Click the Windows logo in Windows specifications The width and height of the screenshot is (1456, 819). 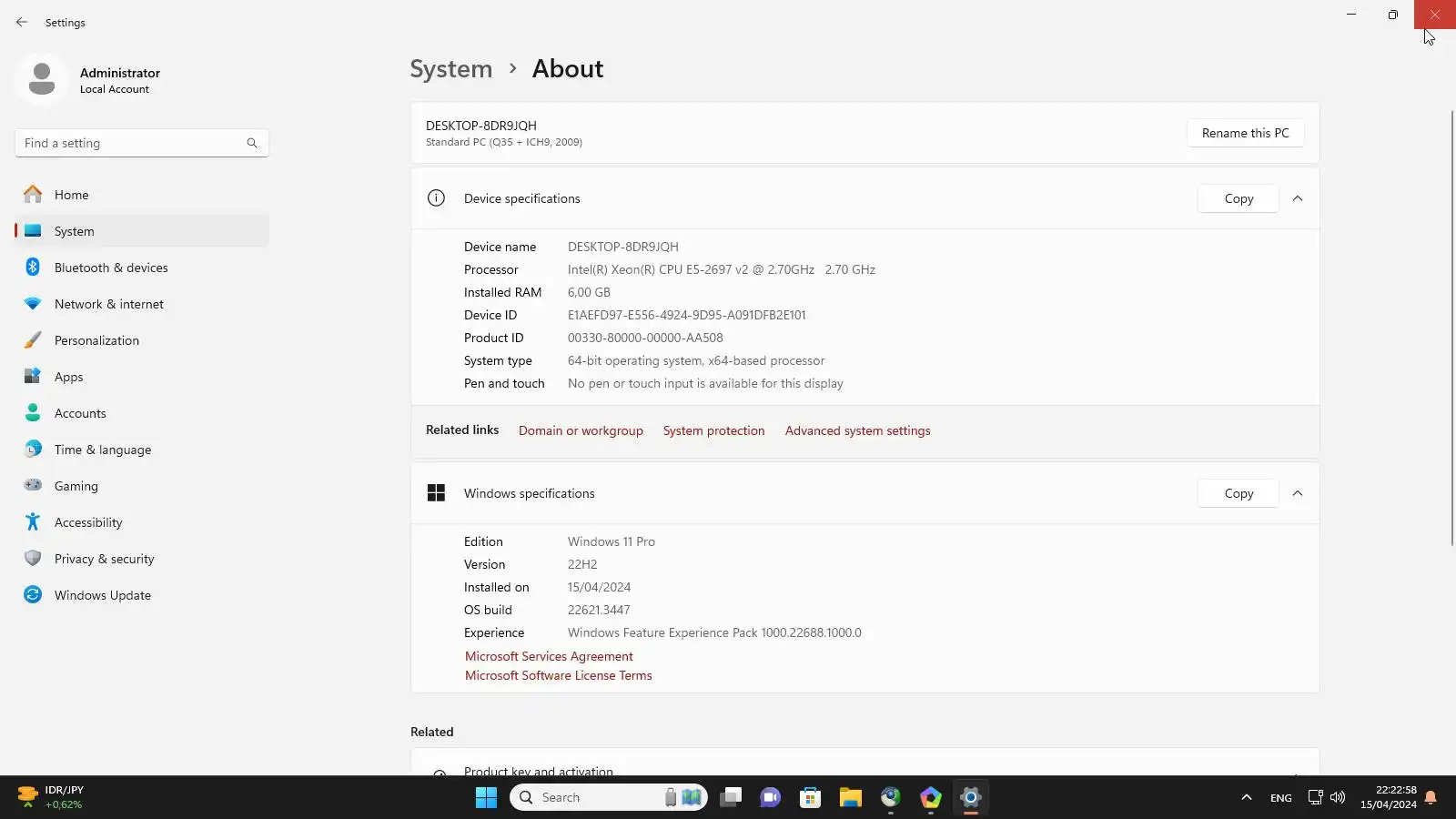point(436,493)
